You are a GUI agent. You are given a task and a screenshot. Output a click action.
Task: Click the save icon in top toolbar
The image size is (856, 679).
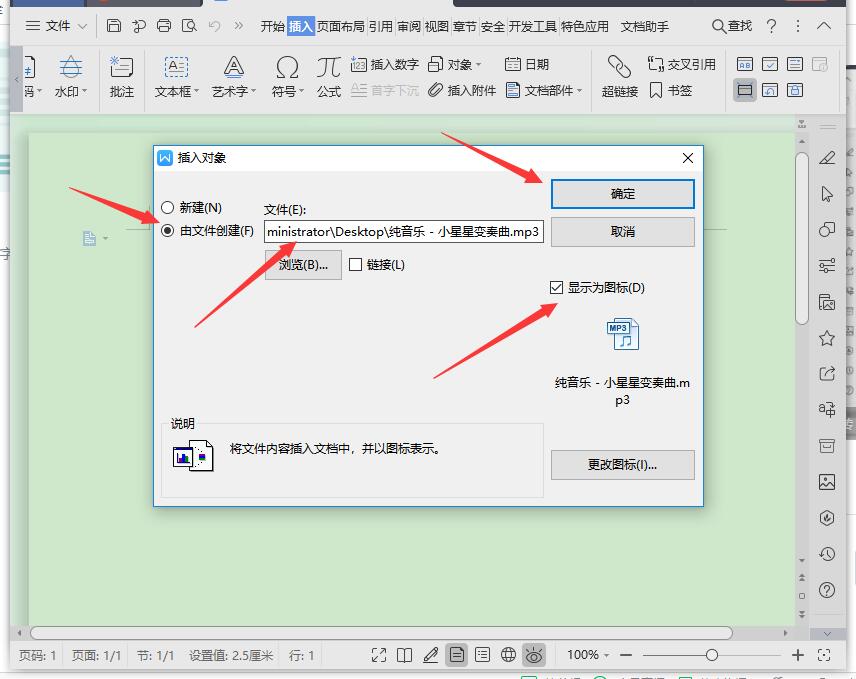coord(114,26)
